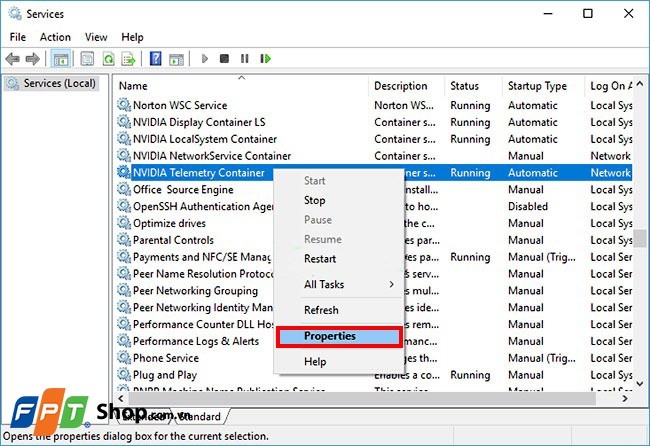The height and width of the screenshot is (446, 650).
Task: Open the View menu
Action: tap(96, 37)
